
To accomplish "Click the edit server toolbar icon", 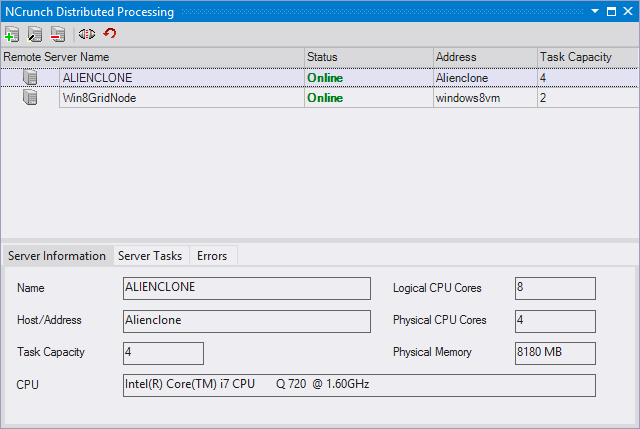I will coord(35,34).
